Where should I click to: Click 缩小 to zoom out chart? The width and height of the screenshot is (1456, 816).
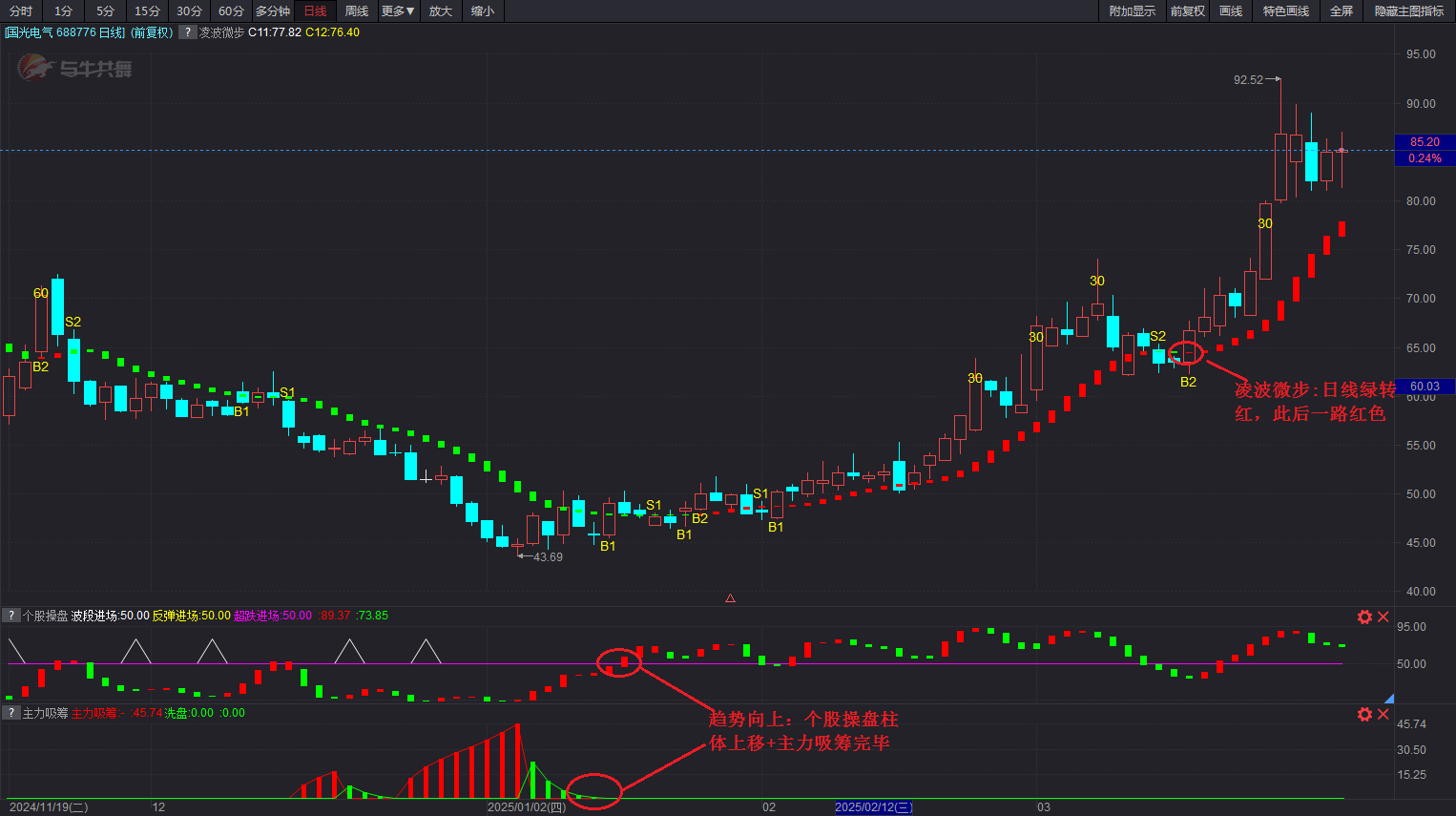[x=483, y=11]
